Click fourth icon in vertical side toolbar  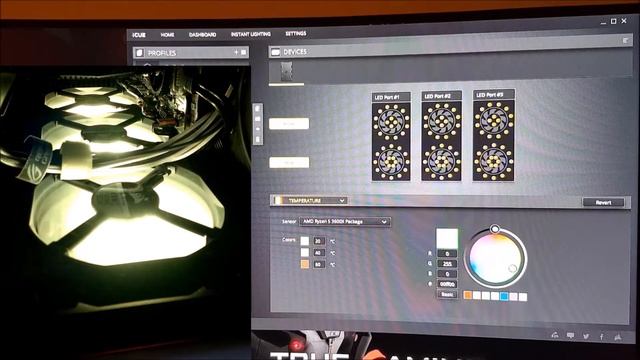(258, 139)
